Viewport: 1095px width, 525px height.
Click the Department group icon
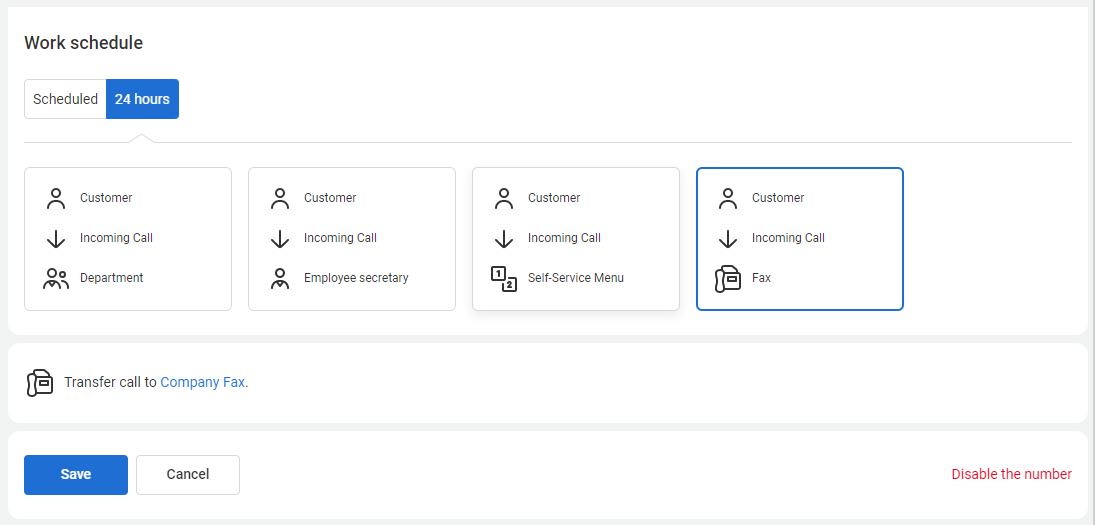tap(56, 279)
